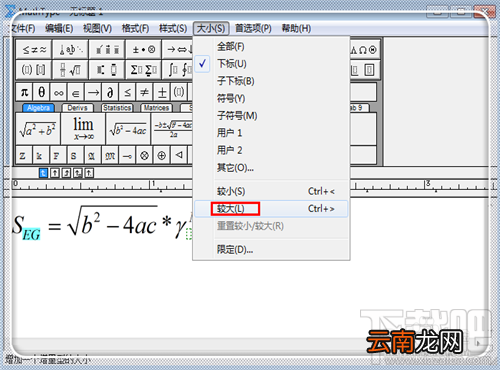This screenshot has width=500, height=370.
Task: Insert the double-struck F symbol
Action: [57, 155]
